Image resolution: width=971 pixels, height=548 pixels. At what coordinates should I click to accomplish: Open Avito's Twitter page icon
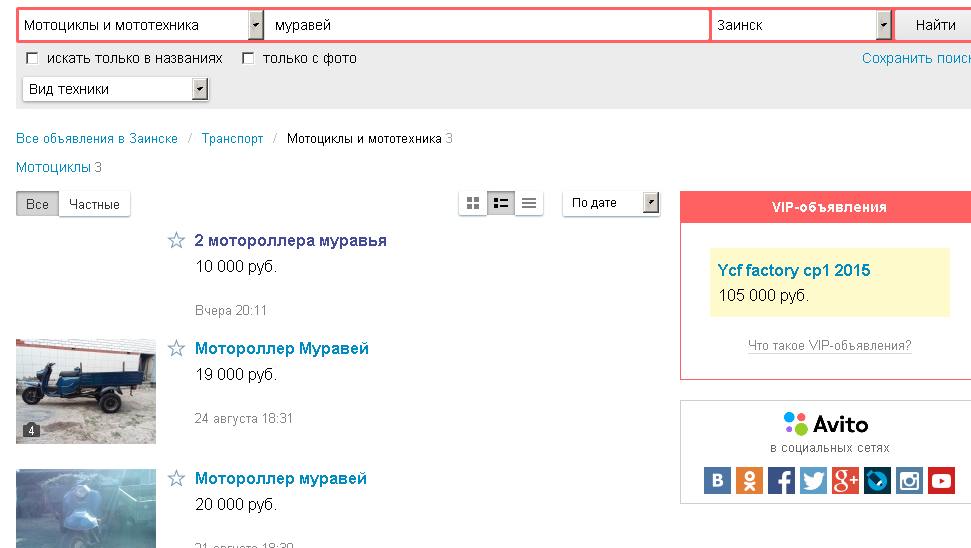[x=813, y=481]
